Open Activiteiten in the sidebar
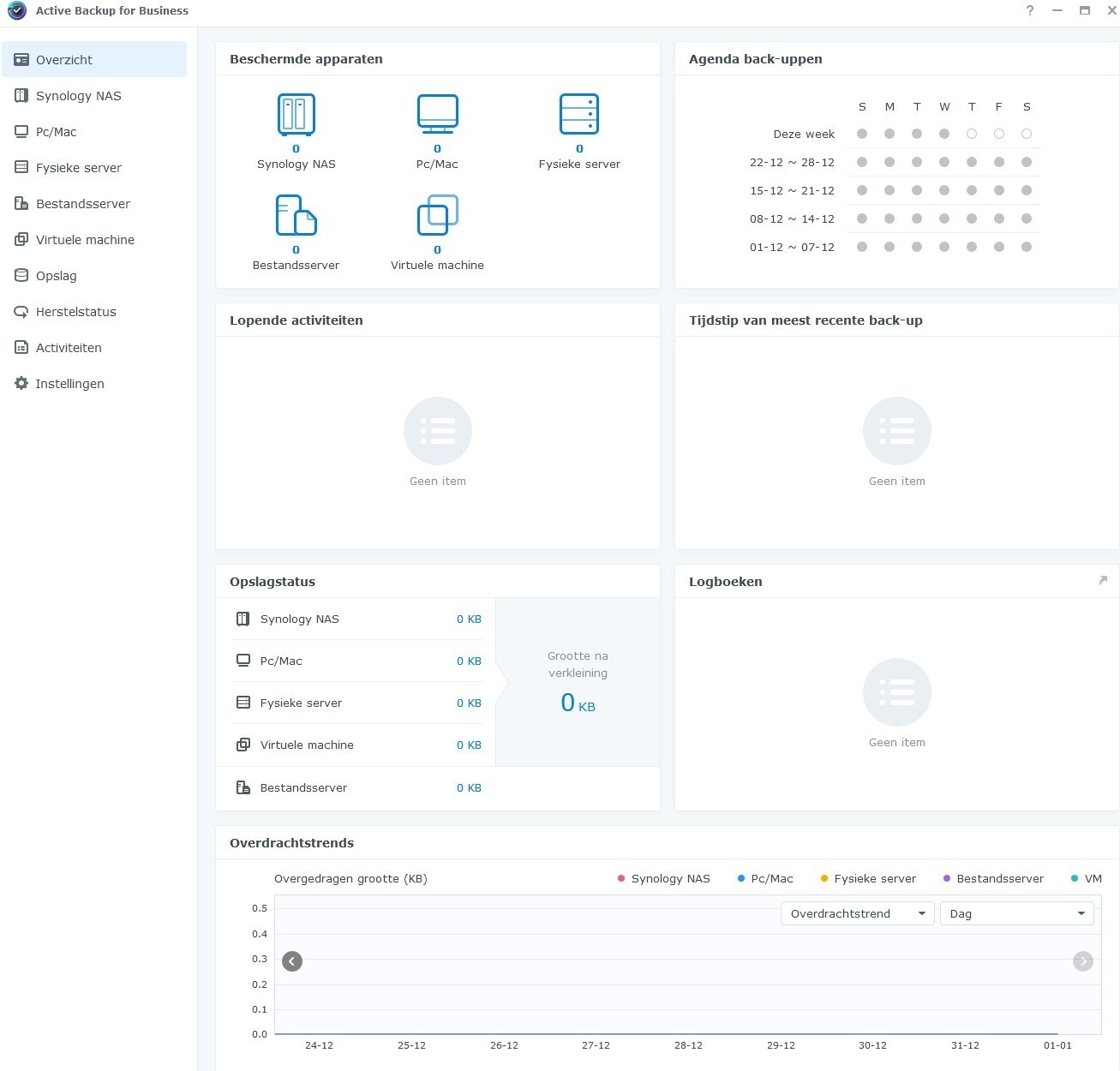This screenshot has height=1071, width=1120. click(x=94, y=348)
